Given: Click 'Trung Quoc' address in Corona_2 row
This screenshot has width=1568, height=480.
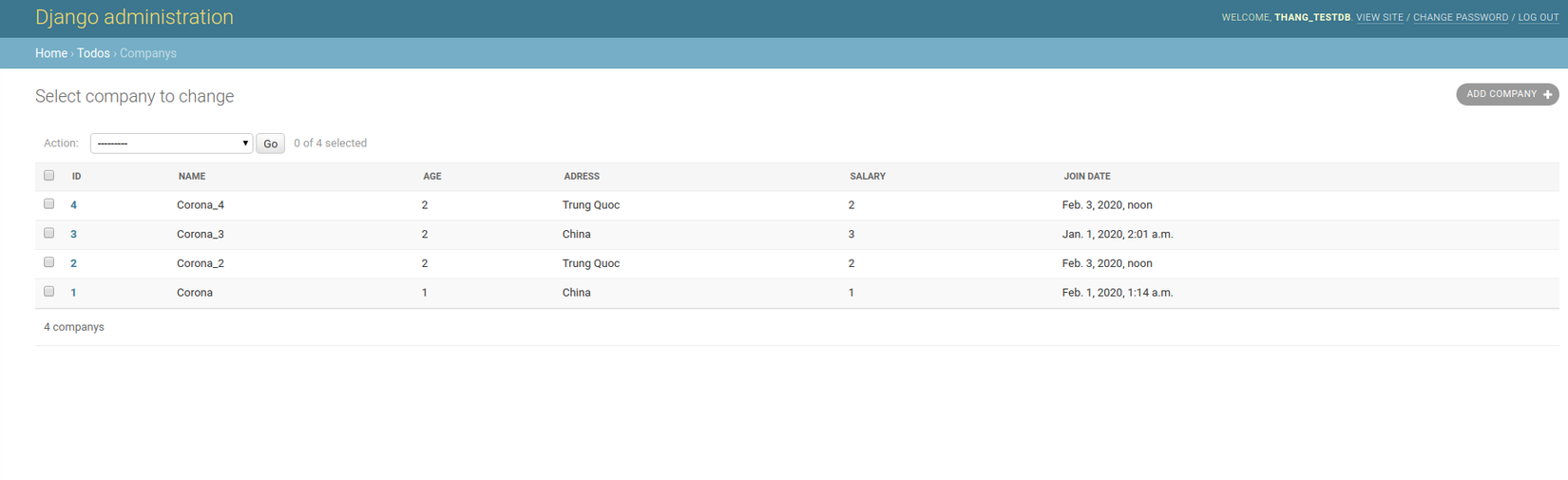Looking at the screenshot, I should 591,263.
